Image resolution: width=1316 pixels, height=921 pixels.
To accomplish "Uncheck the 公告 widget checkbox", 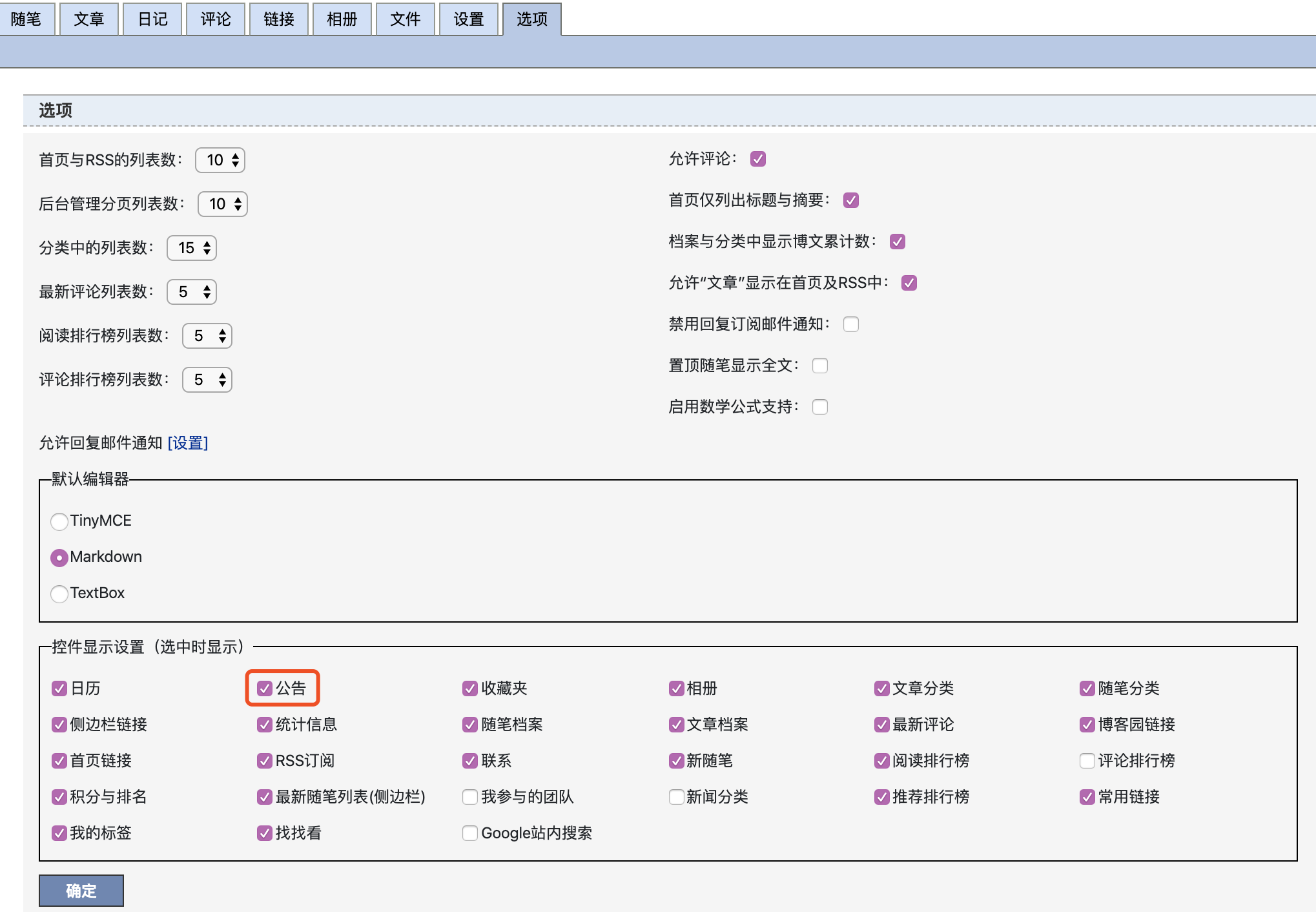I will (x=265, y=688).
